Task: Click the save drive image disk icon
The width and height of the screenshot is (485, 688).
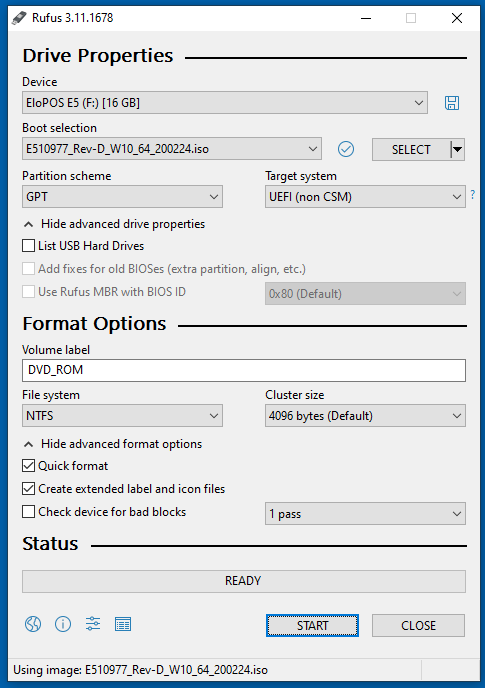Action: point(452,103)
